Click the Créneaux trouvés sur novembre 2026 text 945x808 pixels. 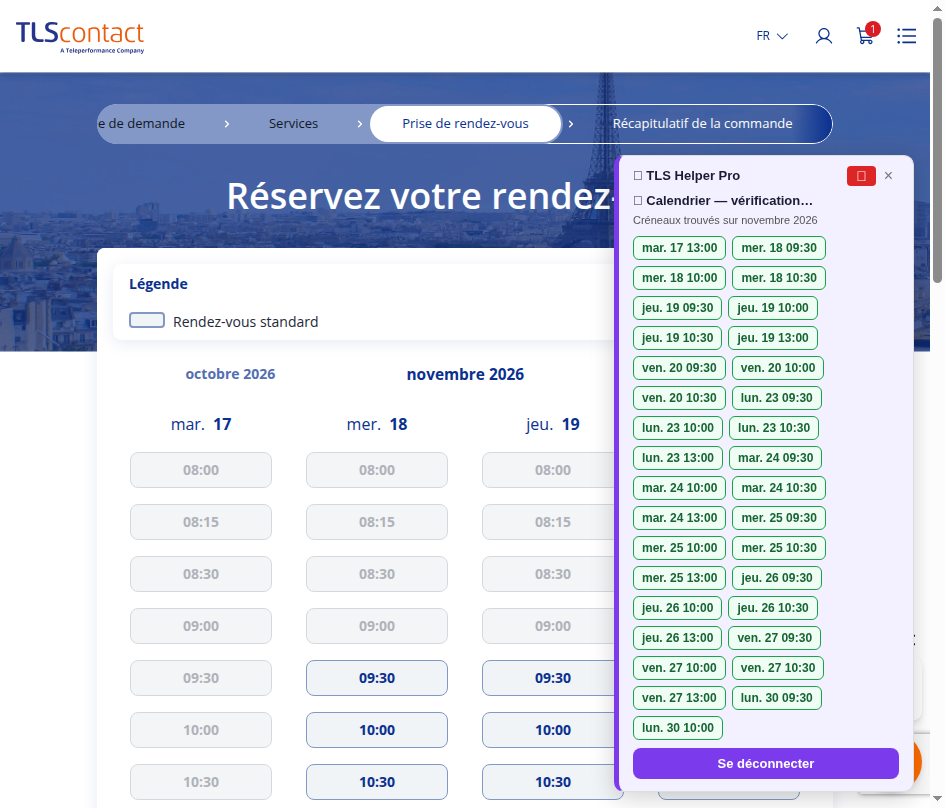pyautogui.click(x=725, y=221)
